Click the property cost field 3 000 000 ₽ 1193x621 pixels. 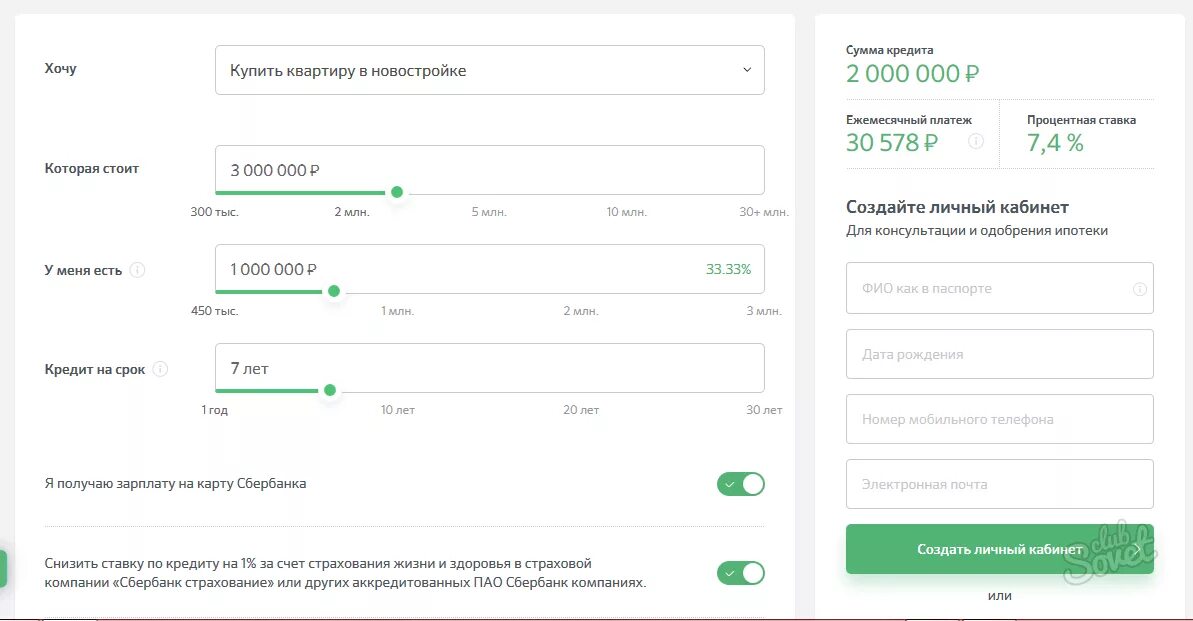click(490, 170)
